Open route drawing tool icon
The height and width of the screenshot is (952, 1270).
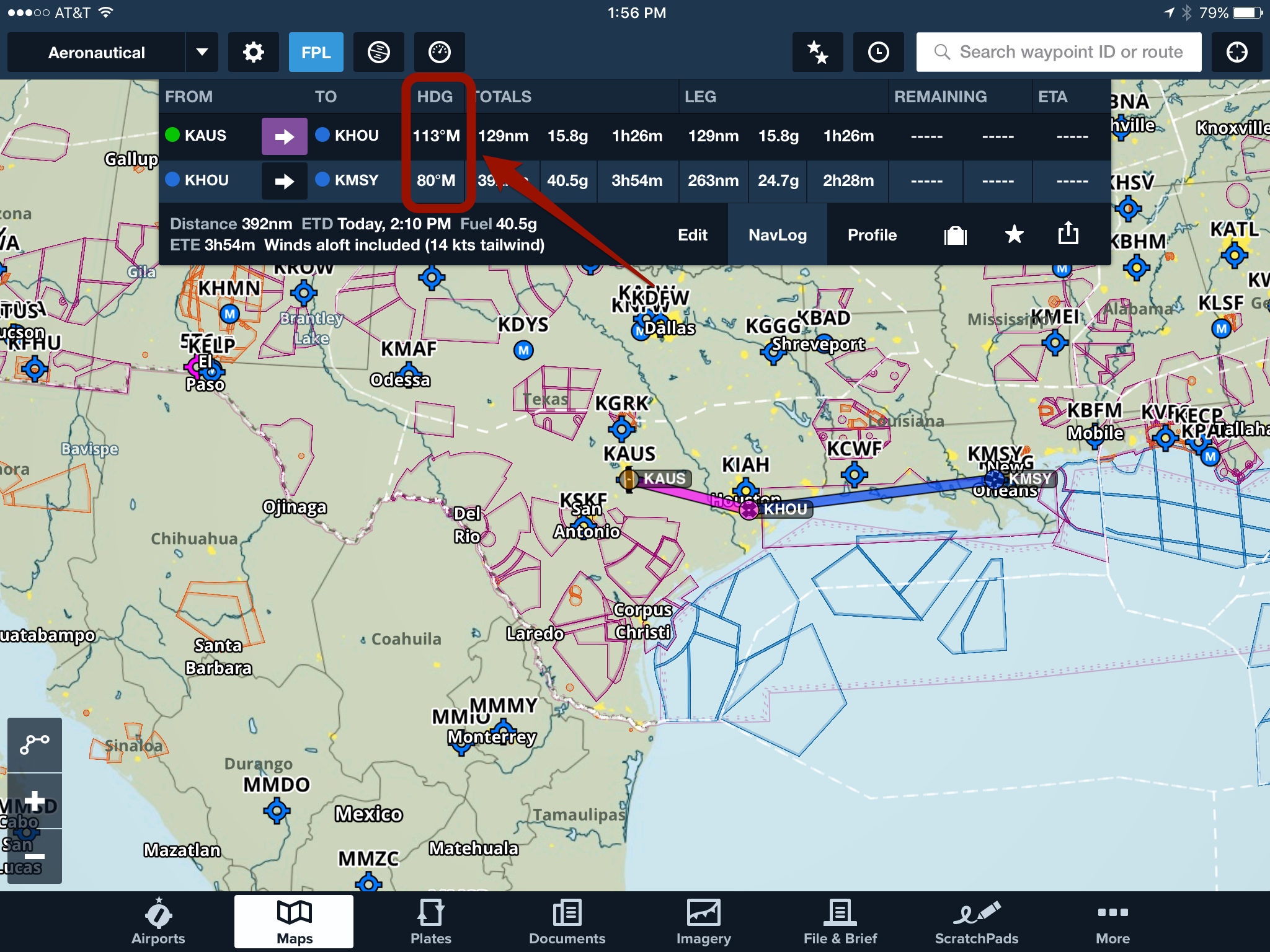(x=35, y=744)
